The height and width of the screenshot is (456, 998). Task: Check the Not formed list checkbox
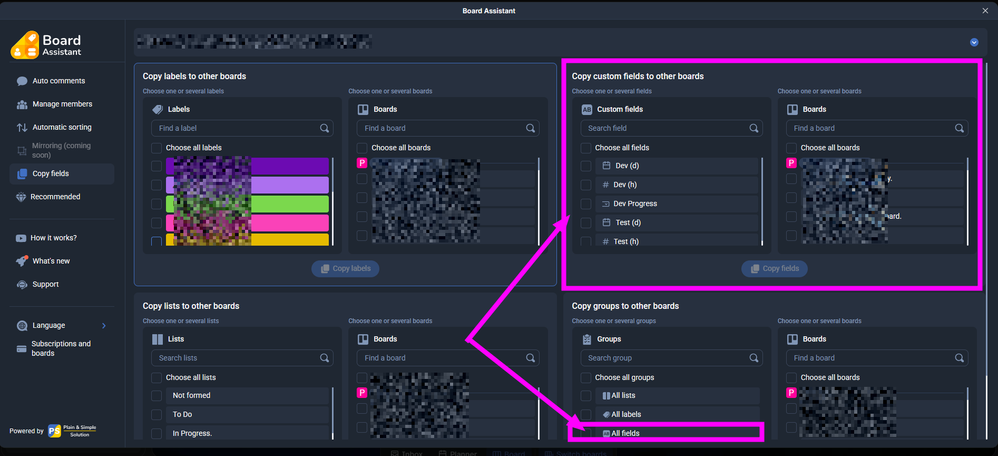[156, 395]
